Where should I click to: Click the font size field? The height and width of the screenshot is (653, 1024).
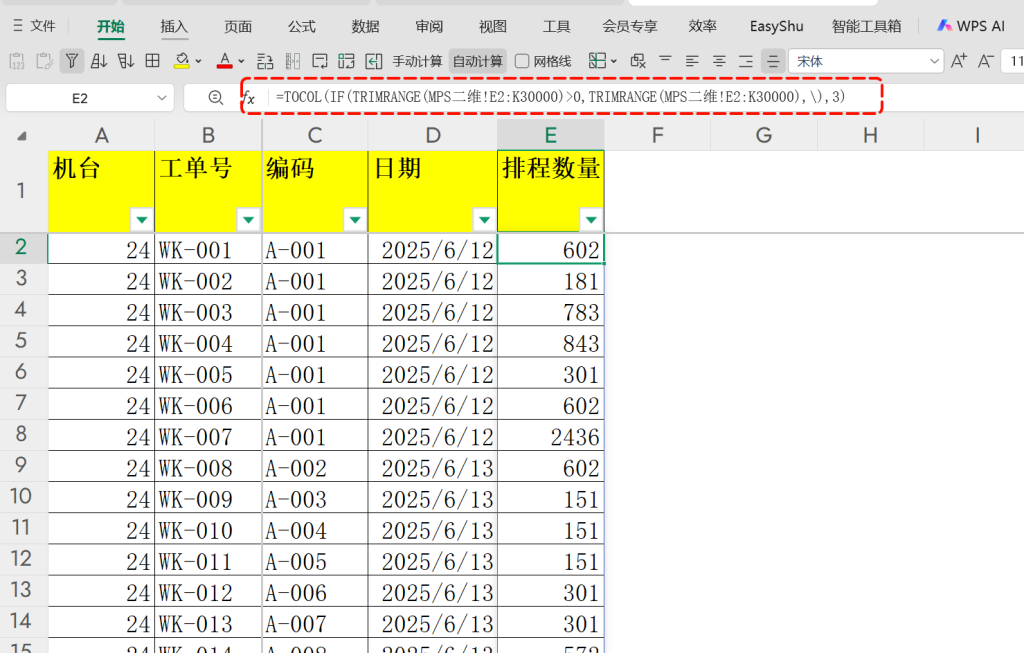(x=1014, y=61)
